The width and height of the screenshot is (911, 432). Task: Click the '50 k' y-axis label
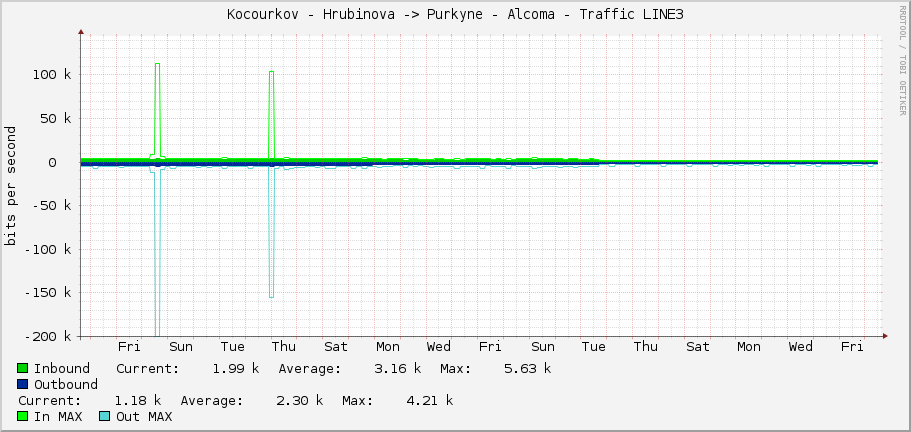56,118
